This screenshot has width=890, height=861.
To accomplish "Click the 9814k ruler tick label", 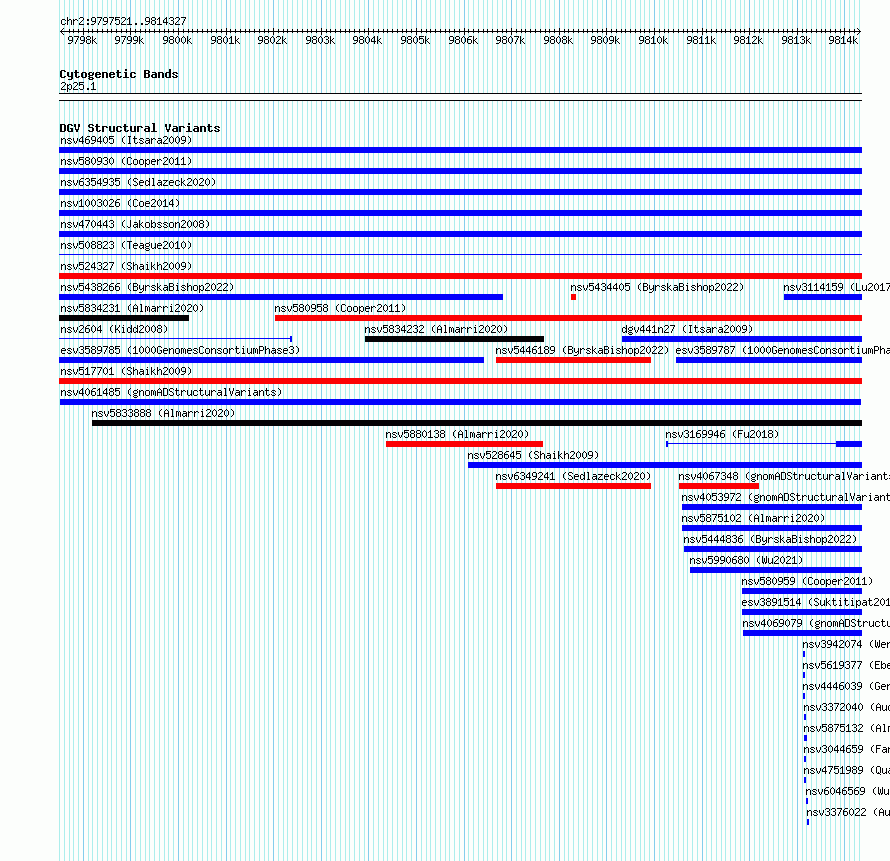I will (x=842, y=40).
